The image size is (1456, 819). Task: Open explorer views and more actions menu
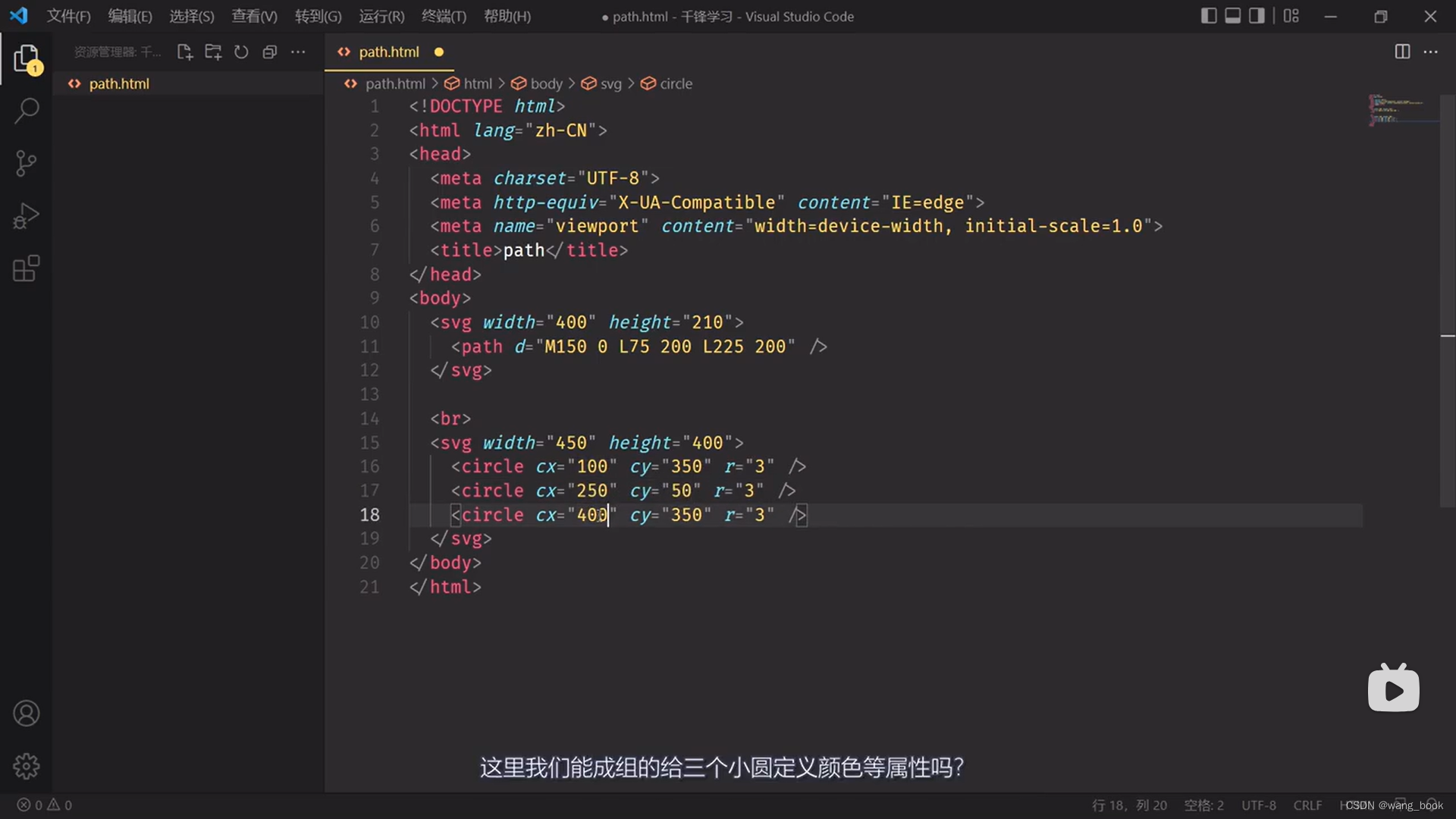(x=298, y=52)
